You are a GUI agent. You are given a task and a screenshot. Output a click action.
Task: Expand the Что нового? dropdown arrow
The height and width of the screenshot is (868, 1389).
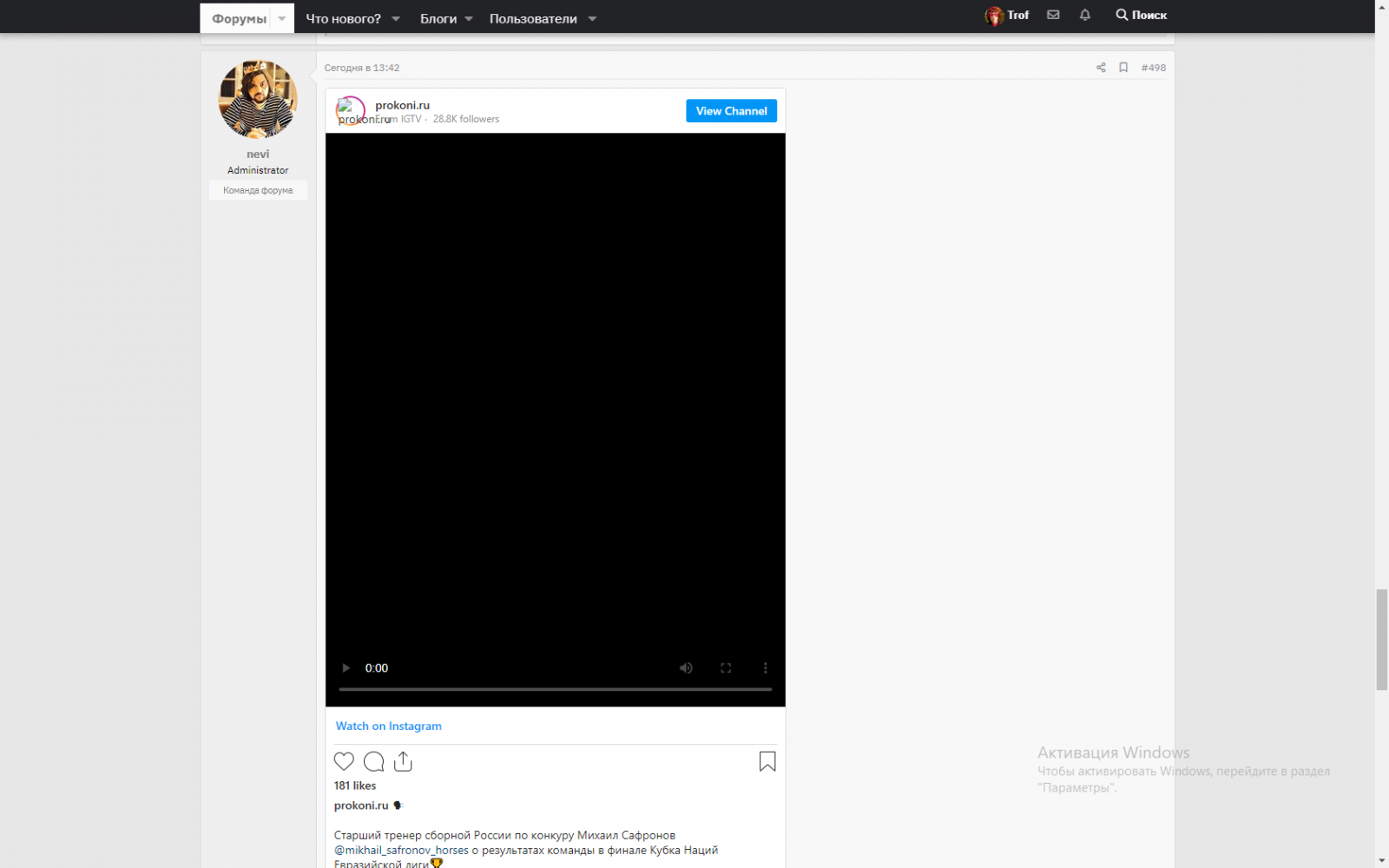point(396,19)
